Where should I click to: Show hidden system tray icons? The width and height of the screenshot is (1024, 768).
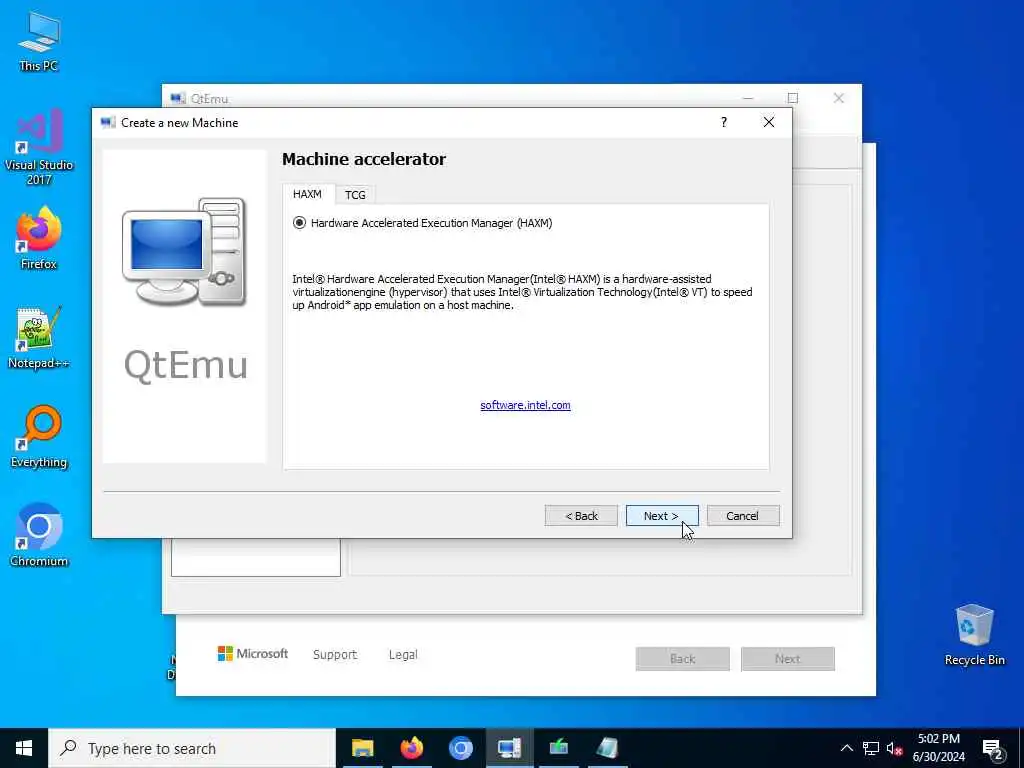tap(846, 748)
